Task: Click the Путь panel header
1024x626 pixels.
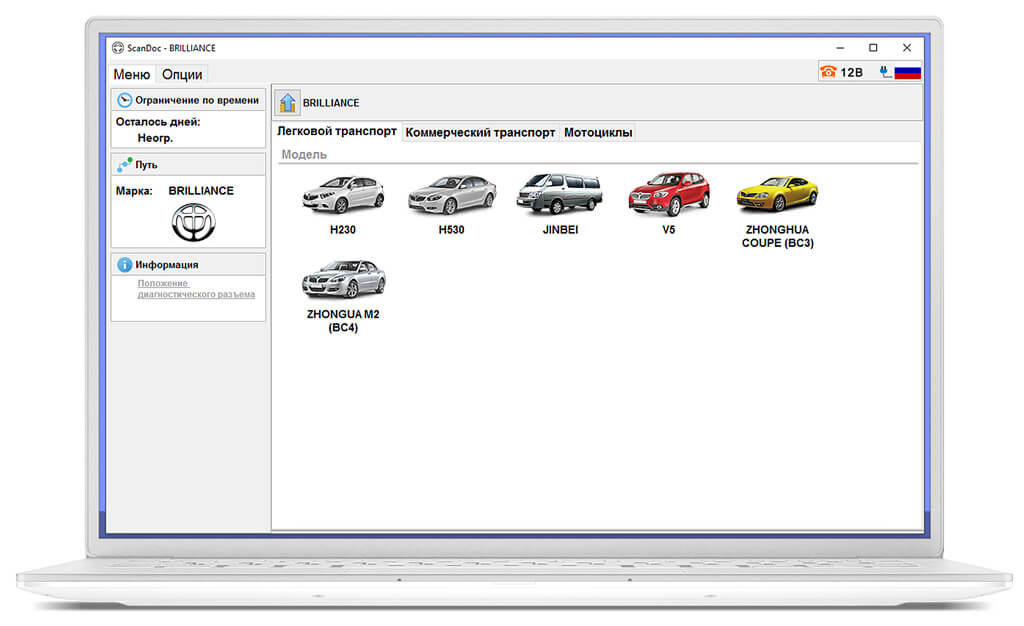Action: 188,164
